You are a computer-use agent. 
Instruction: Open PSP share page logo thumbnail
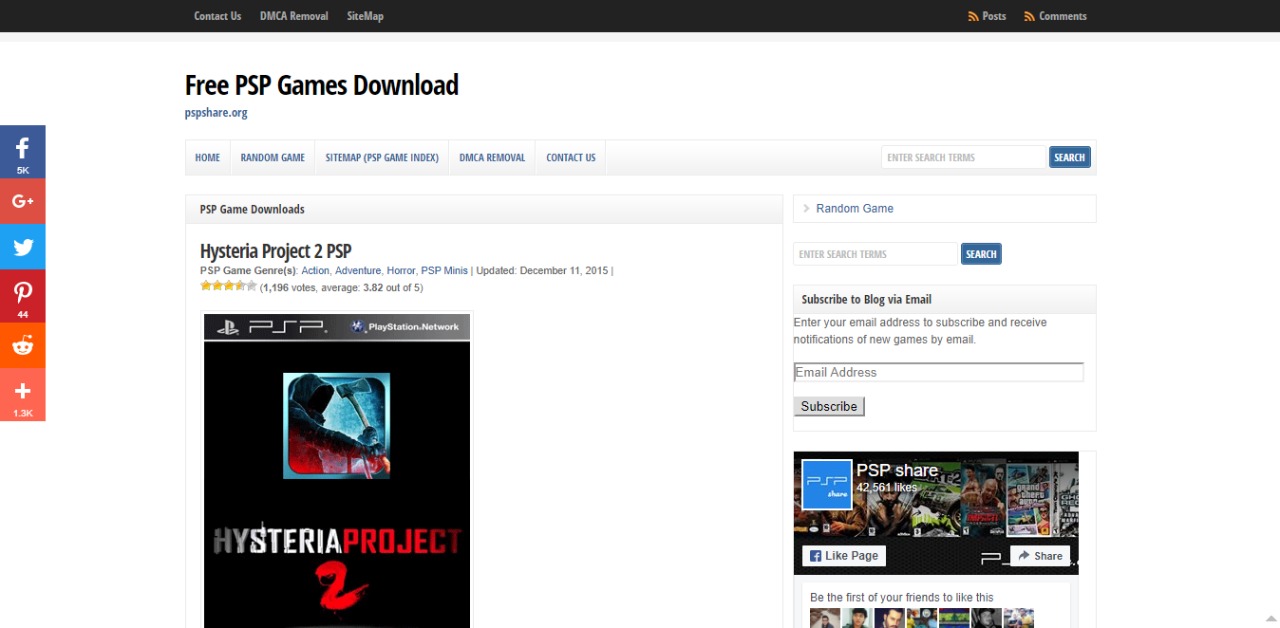tap(827, 485)
